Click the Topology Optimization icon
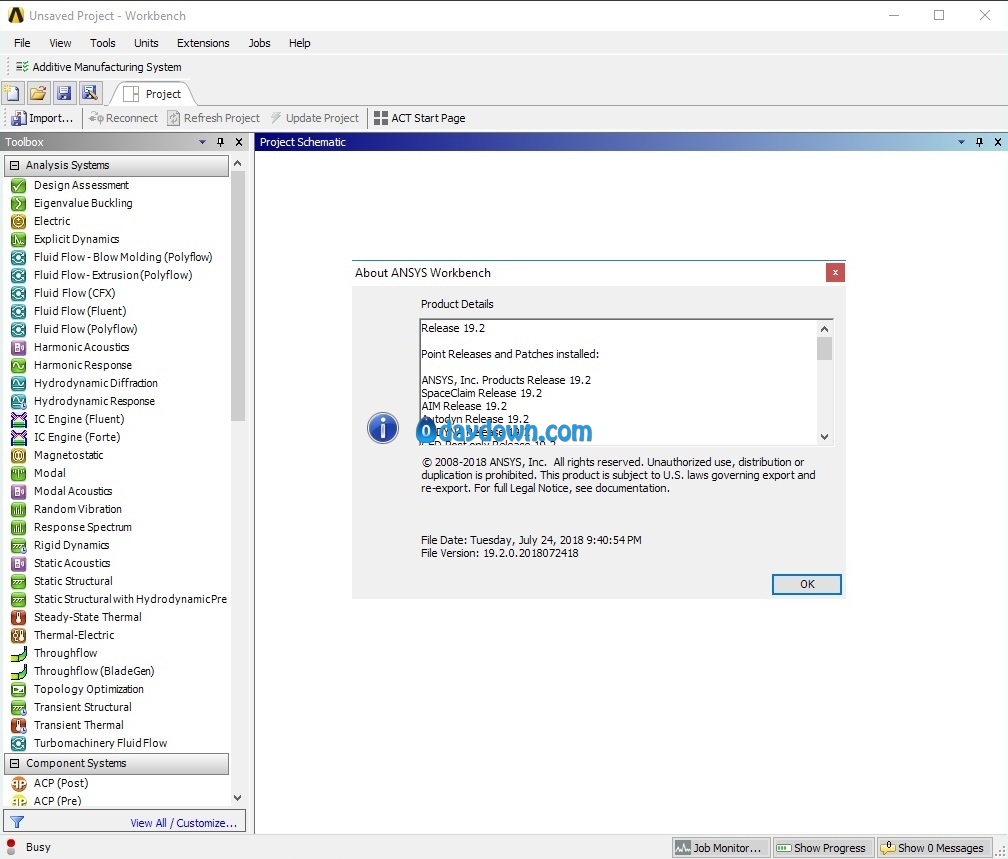Image resolution: width=1008 pixels, height=859 pixels. coord(19,689)
